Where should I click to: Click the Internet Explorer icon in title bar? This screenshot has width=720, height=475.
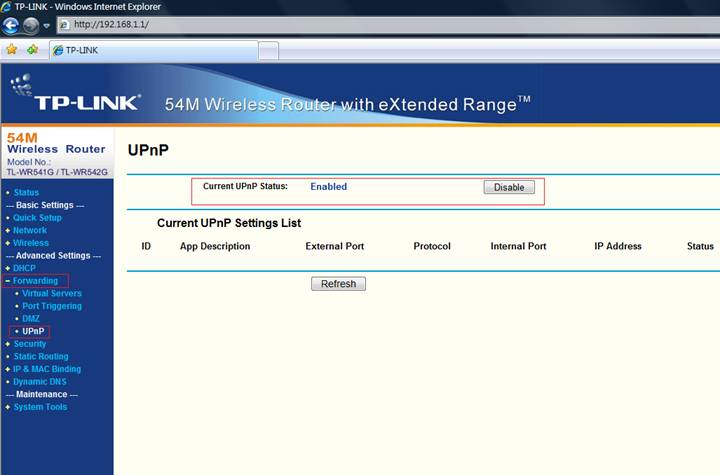point(6,6)
